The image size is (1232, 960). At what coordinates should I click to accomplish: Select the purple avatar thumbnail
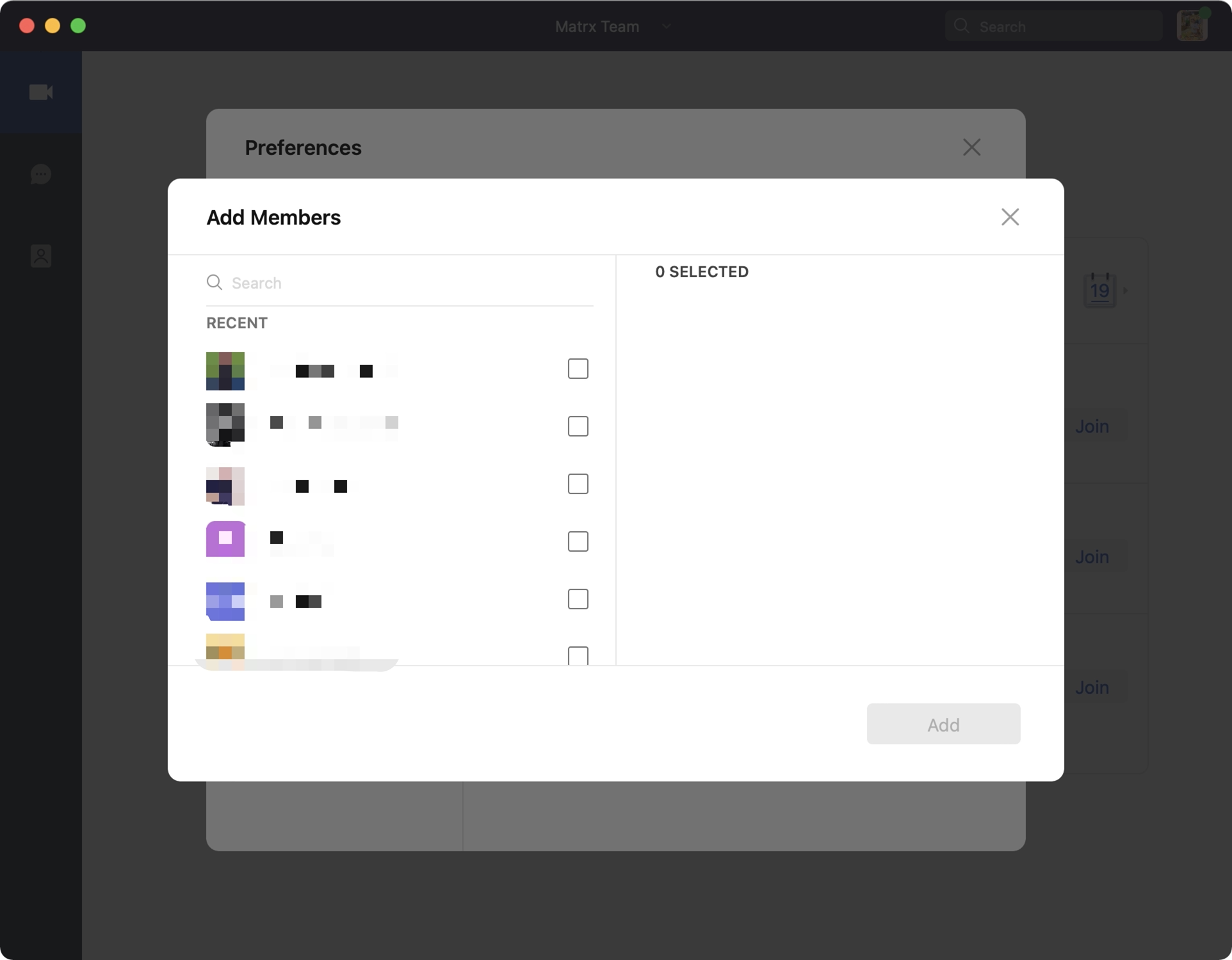(x=225, y=539)
